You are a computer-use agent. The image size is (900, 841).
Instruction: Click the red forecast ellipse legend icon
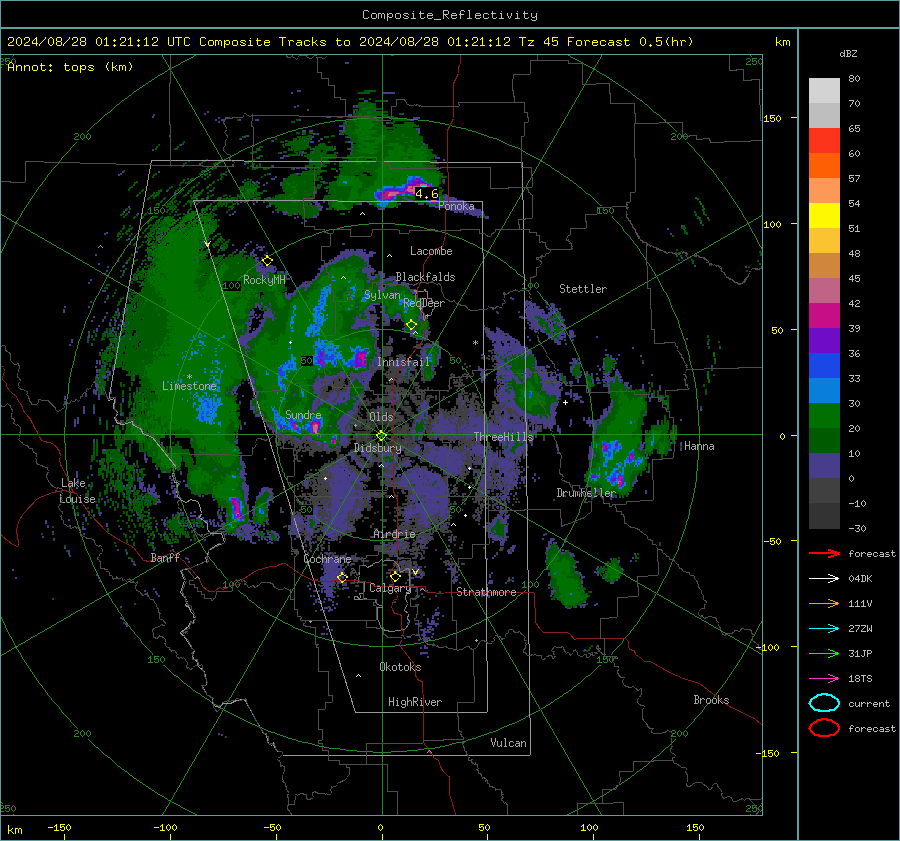(824, 728)
